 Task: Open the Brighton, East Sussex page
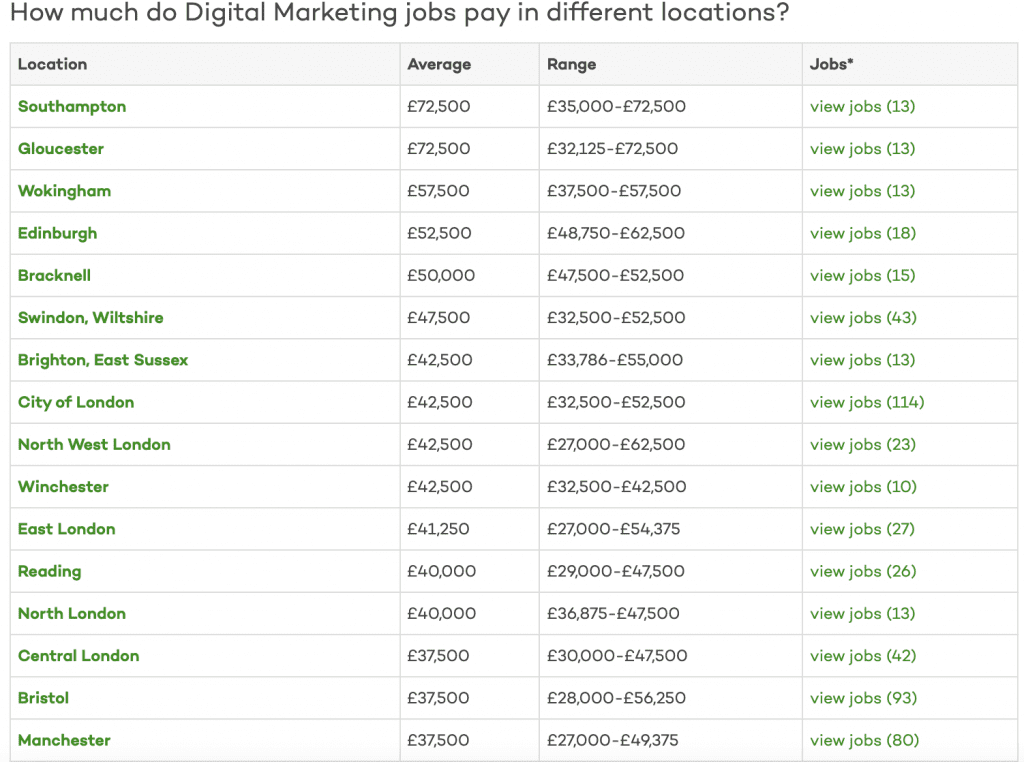point(104,360)
